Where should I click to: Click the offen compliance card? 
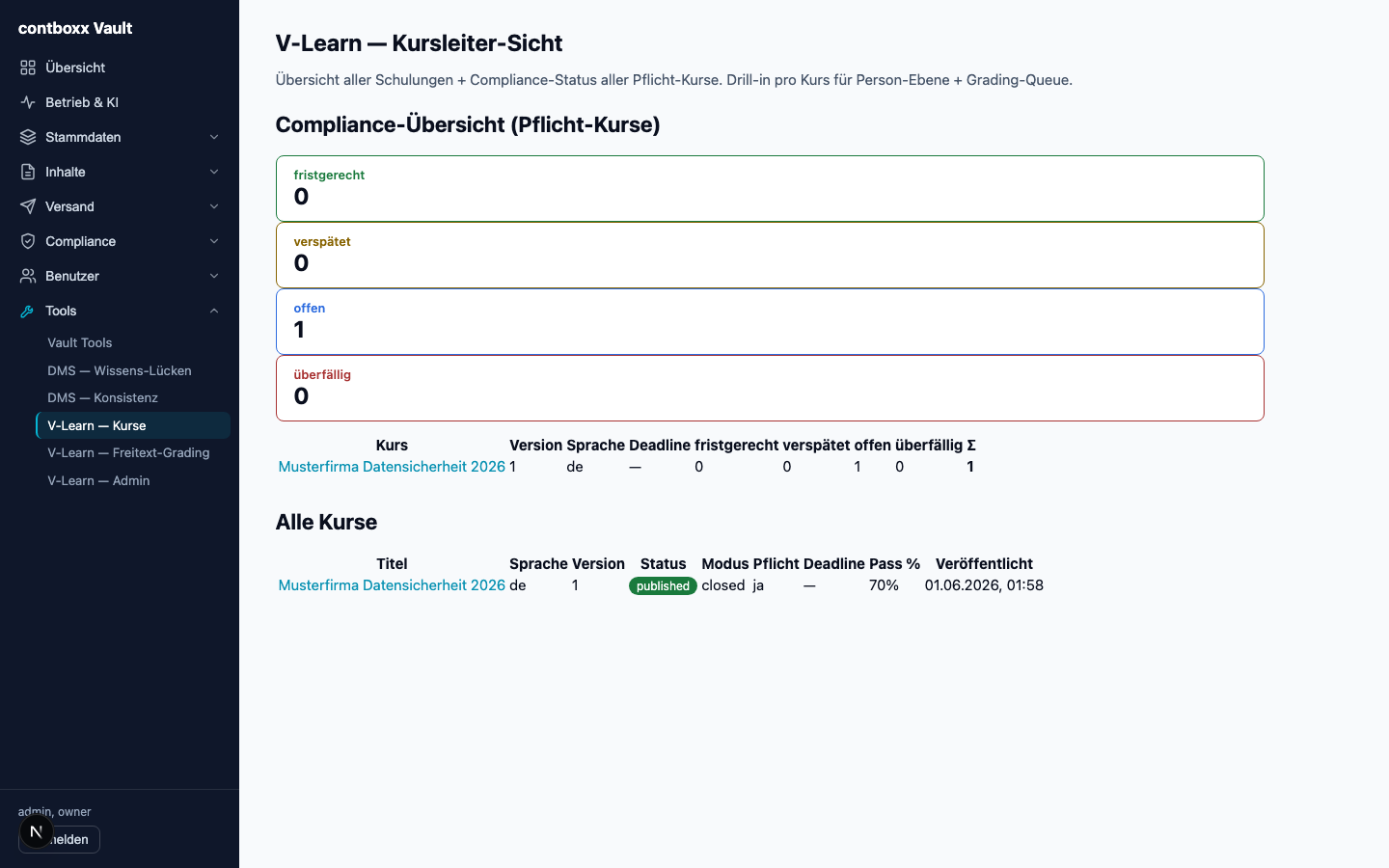click(770, 321)
